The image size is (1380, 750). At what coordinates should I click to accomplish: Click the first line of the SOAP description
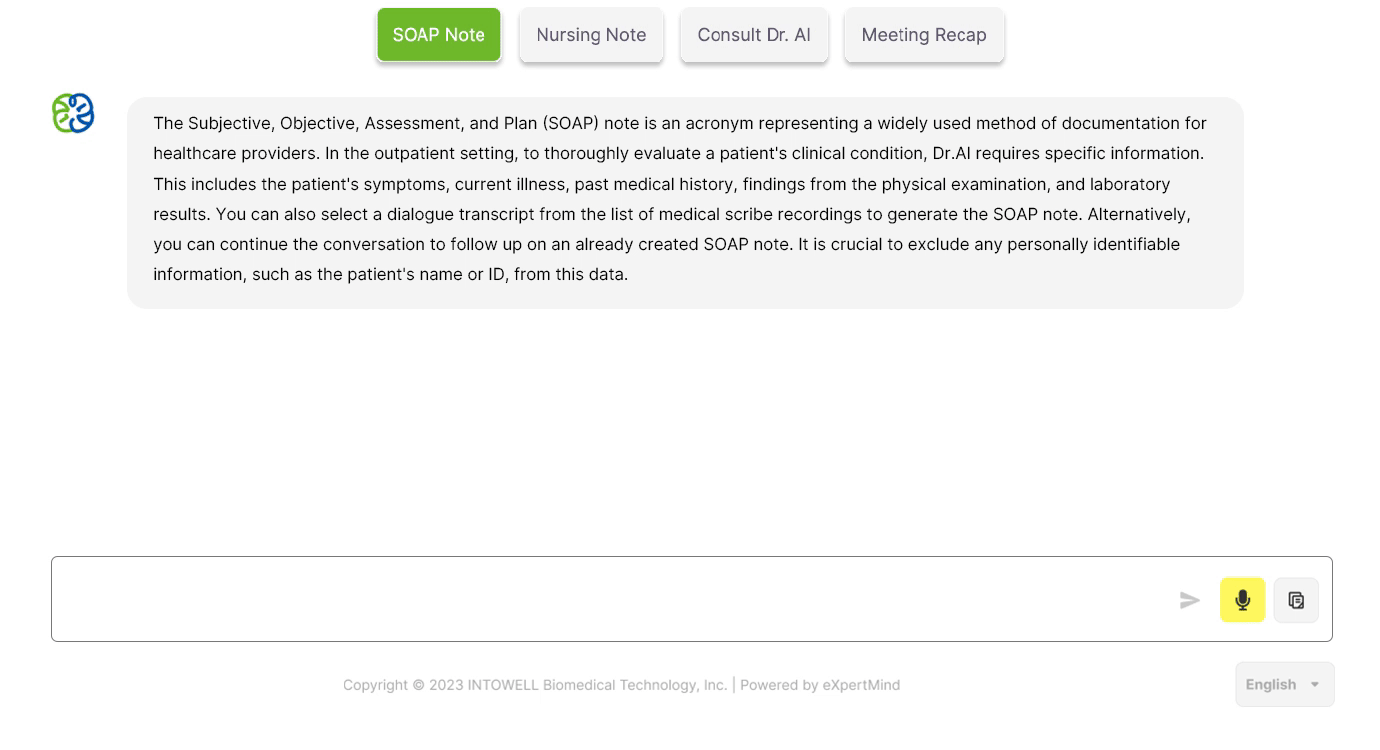tap(680, 123)
